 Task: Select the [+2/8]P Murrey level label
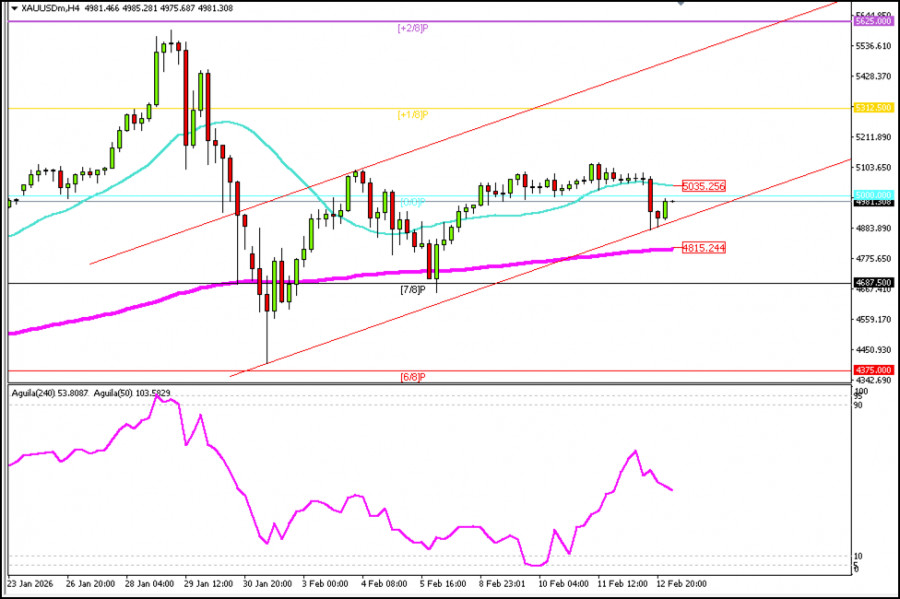[x=413, y=28]
